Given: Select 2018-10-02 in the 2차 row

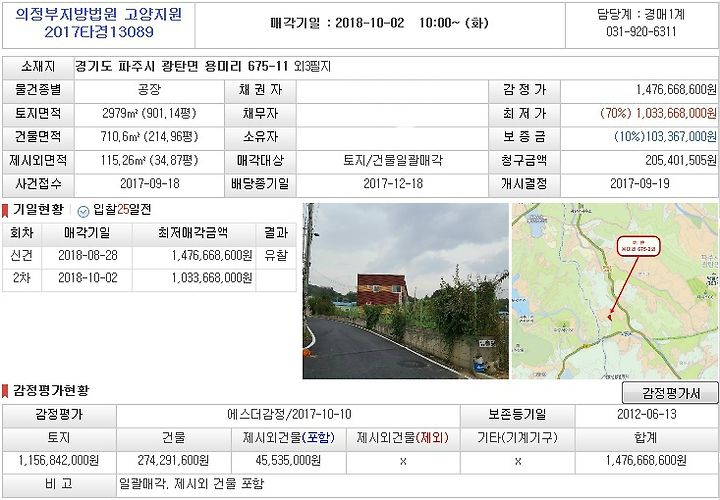Looking at the screenshot, I should [x=88, y=278].
